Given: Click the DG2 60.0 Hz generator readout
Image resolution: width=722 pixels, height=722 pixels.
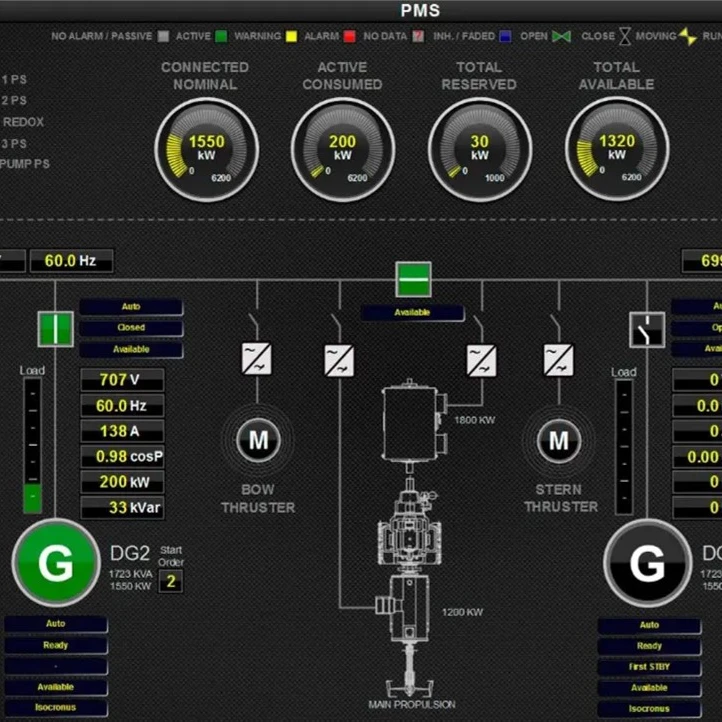Looking at the screenshot, I should pyautogui.click(x=122, y=406).
